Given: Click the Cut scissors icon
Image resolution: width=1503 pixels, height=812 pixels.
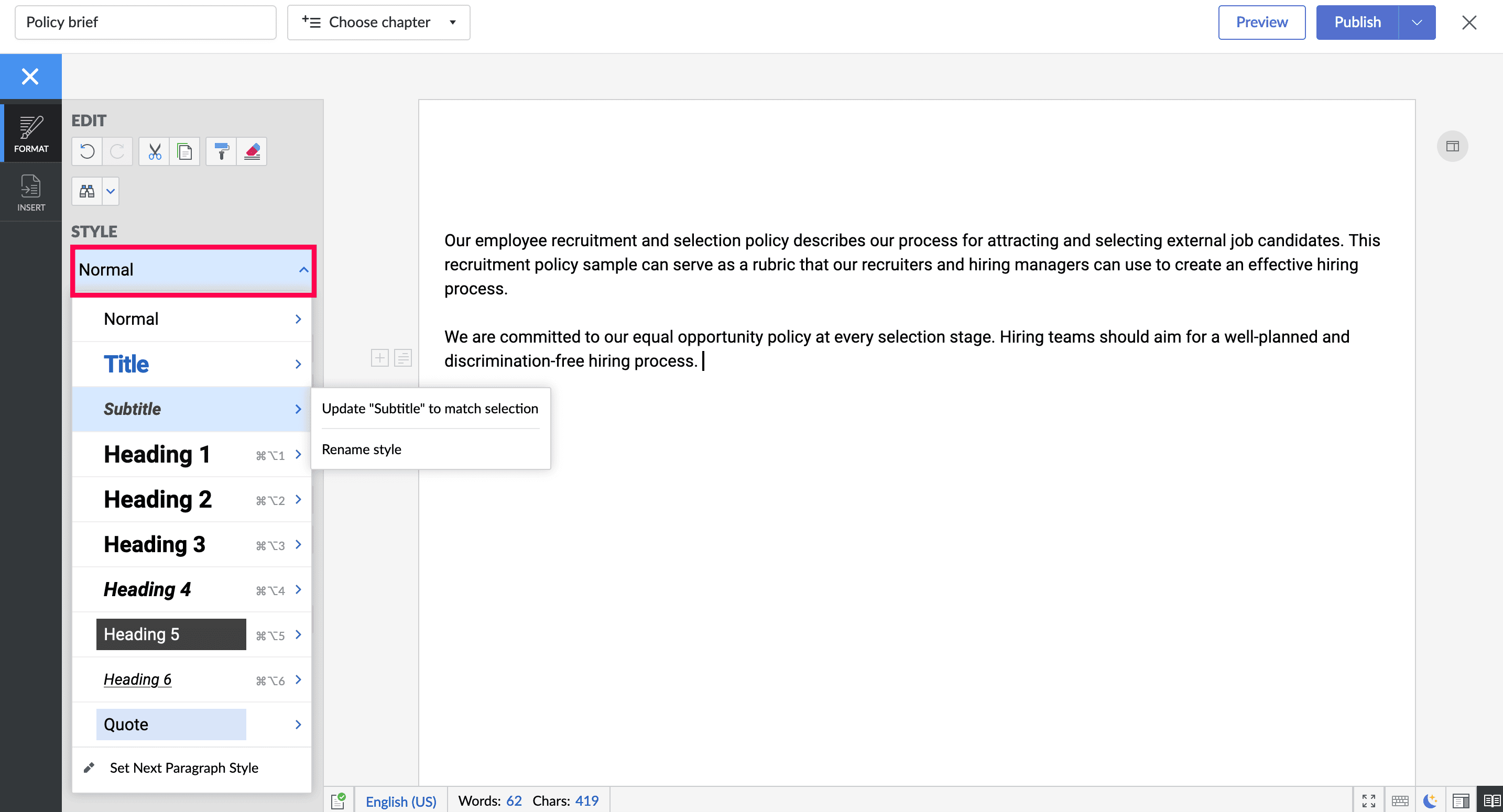Looking at the screenshot, I should [154, 152].
